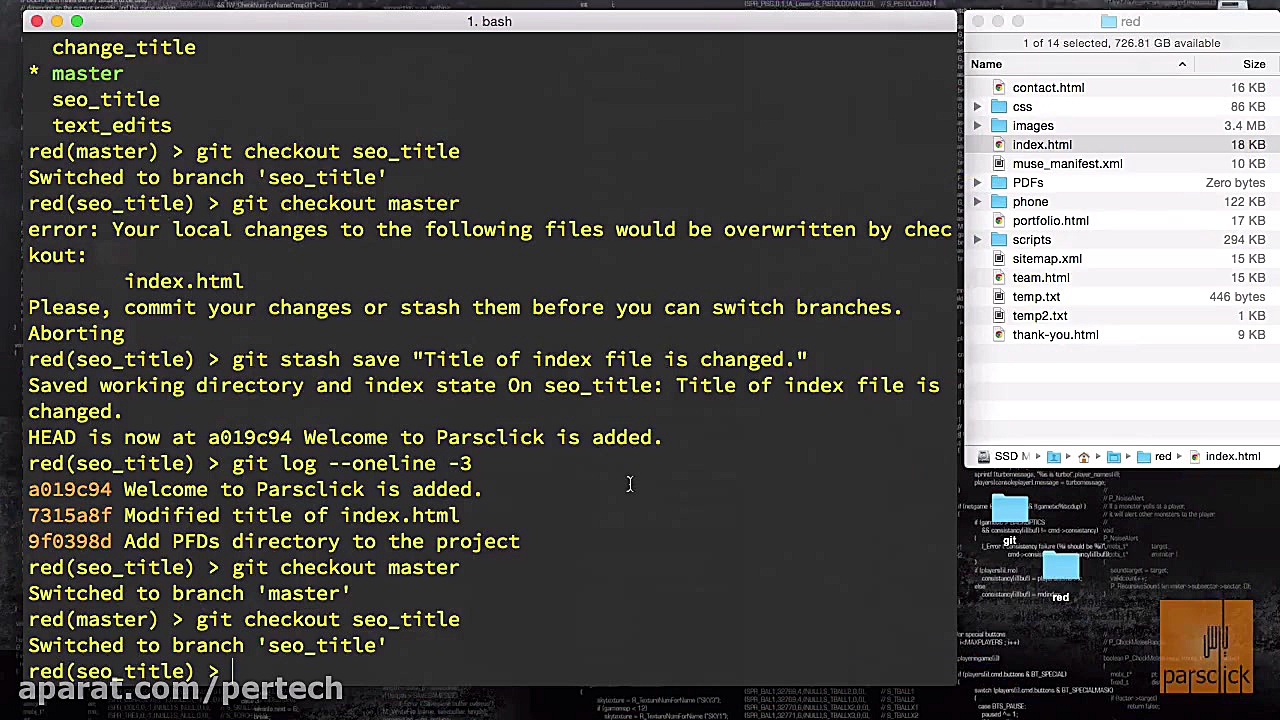Select the contact.html file icon in Finder
The height and width of the screenshot is (720, 1280).
click(x=998, y=88)
